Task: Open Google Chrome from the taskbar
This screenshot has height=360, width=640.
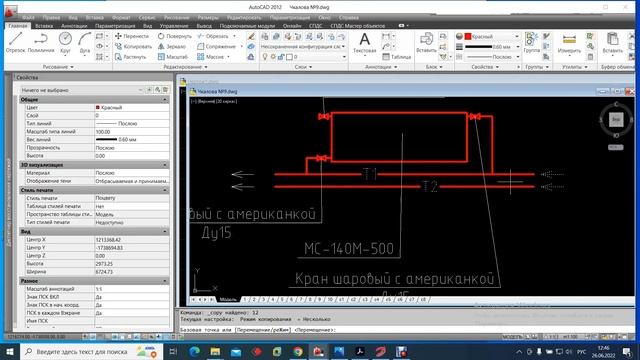Action: coord(298,351)
